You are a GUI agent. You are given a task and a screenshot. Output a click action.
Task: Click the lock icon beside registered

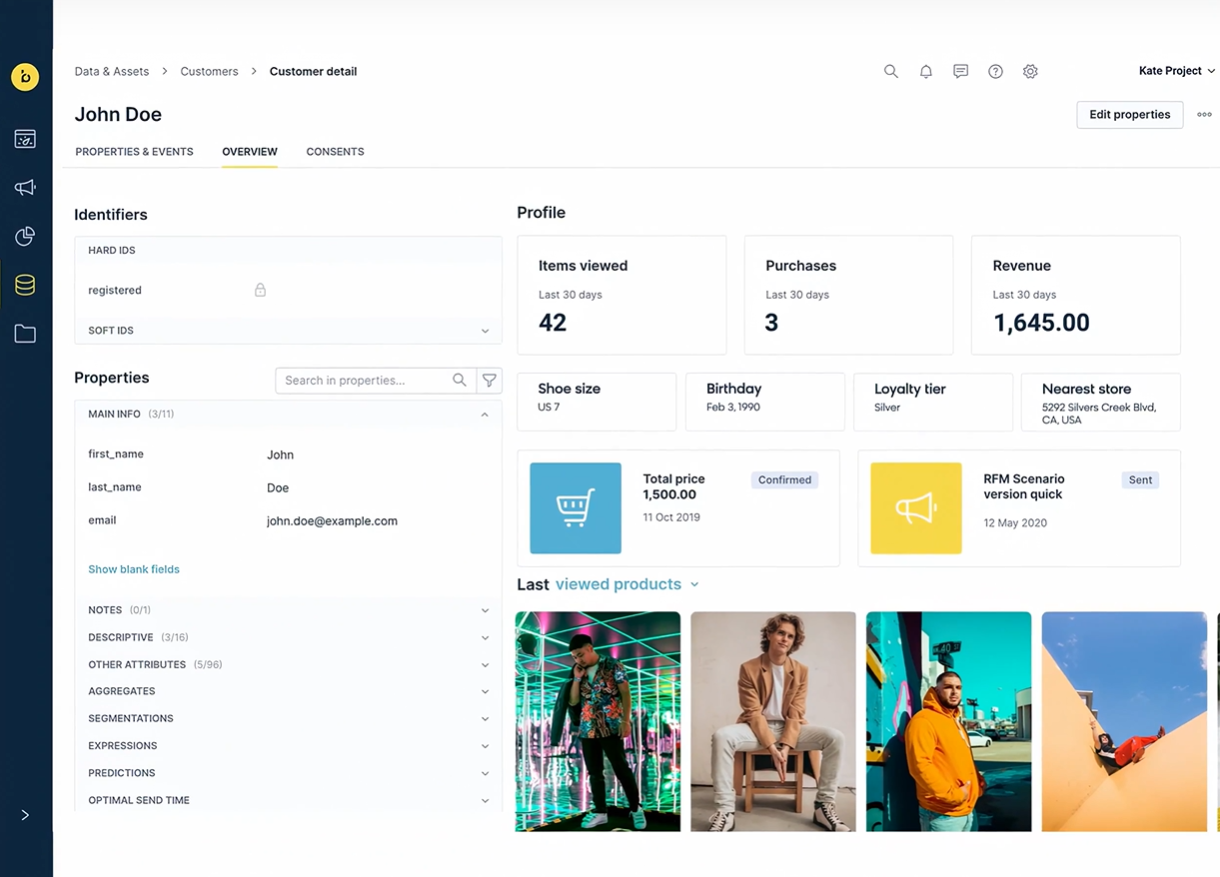pos(260,290)
